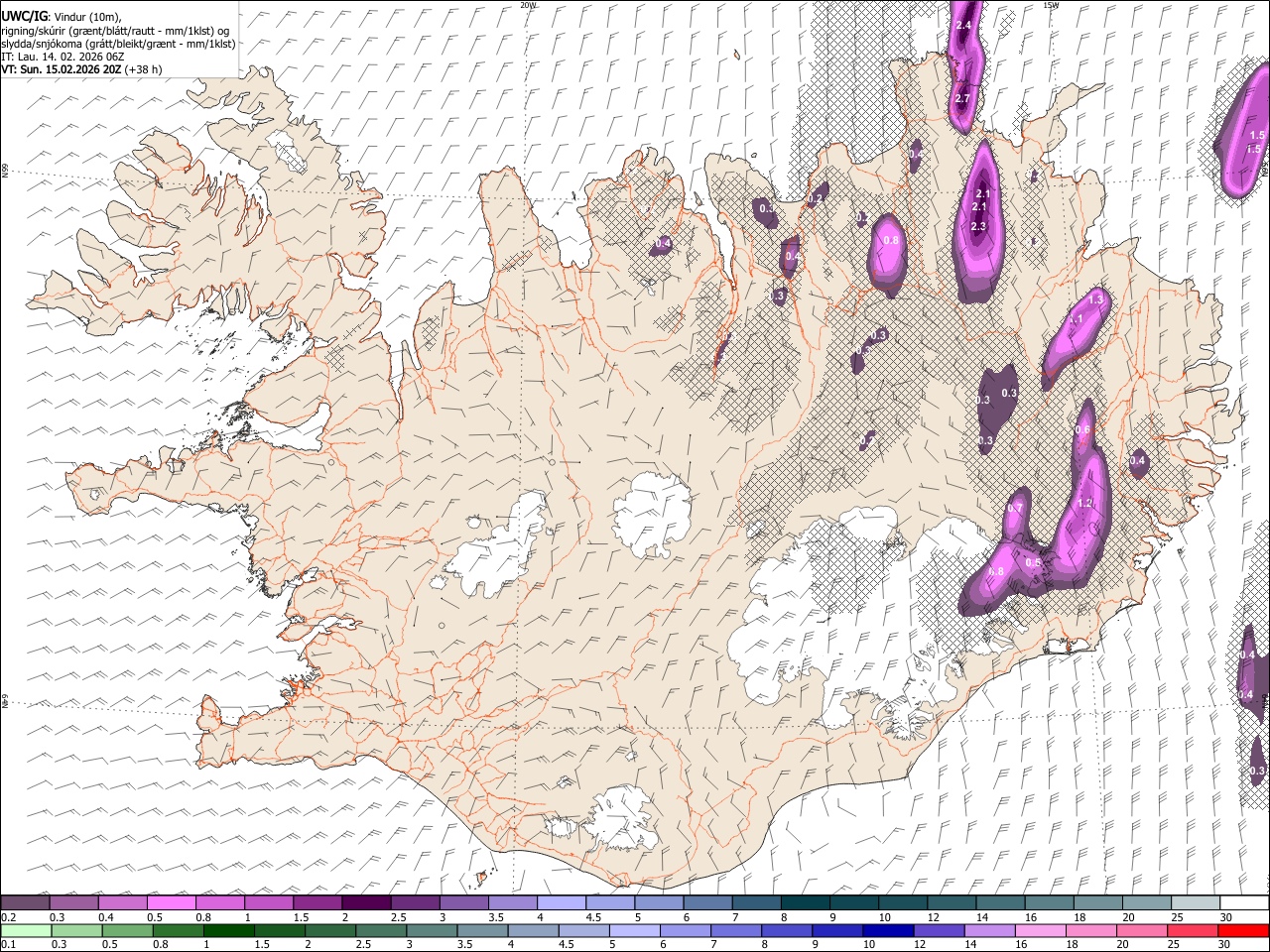The height and width of the screenshot is (952, 1270).
Task: Select the bright red rain swatch above 30
Action: (1243, 930)
